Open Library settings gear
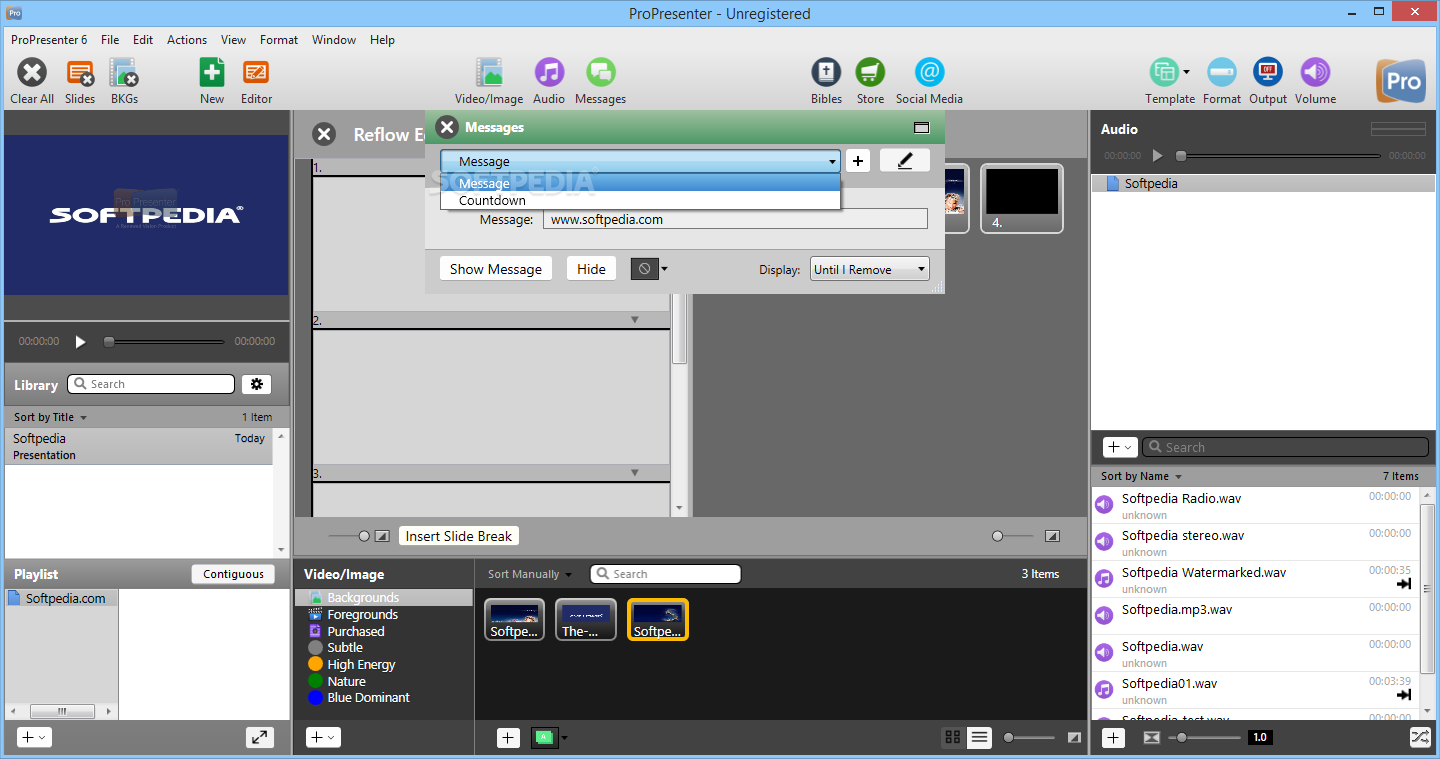This screenshot has height=759, width=1440. [257, 384]
